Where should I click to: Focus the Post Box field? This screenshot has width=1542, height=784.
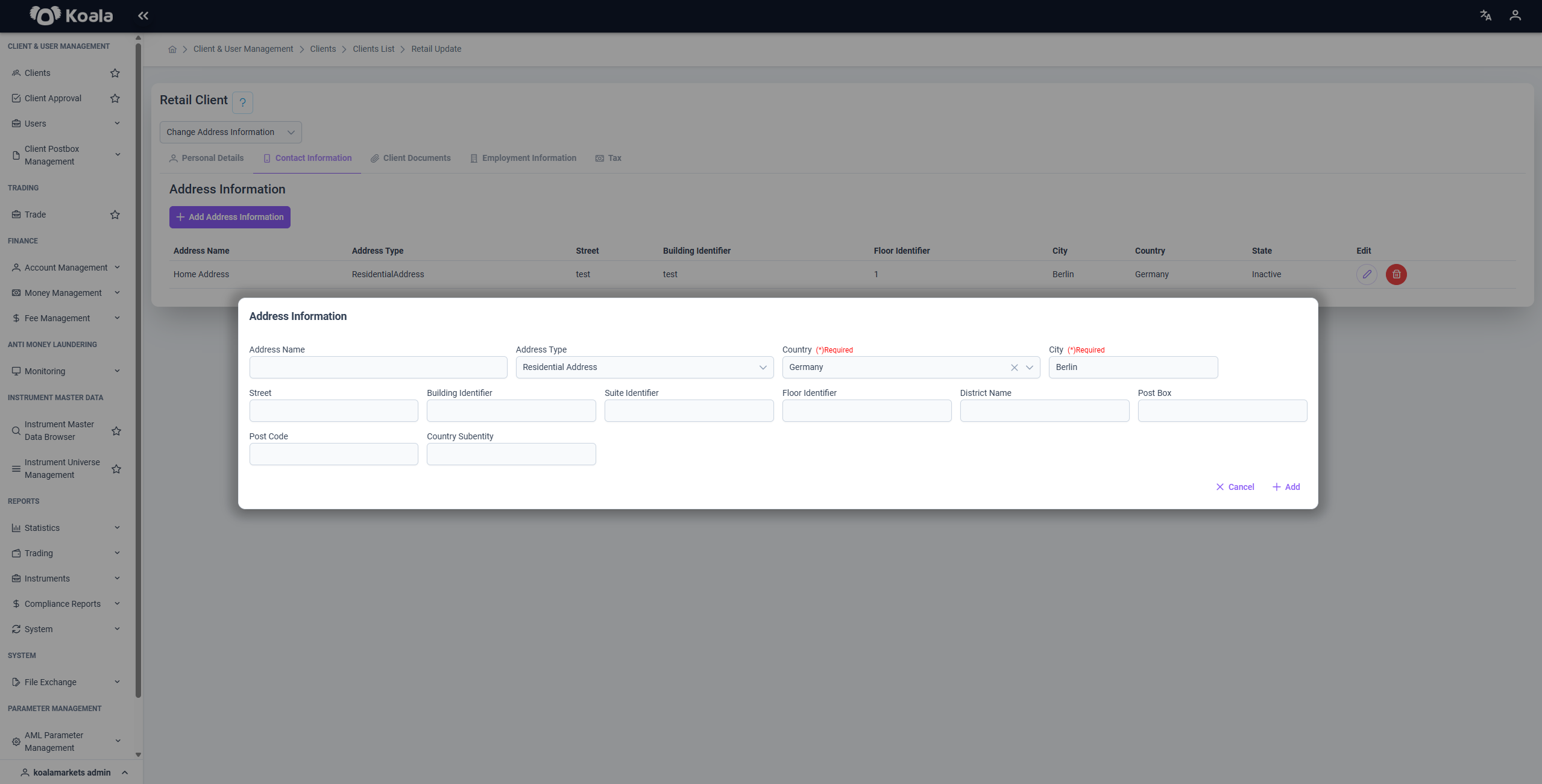pyautogui.click(x=1222, y=411)
